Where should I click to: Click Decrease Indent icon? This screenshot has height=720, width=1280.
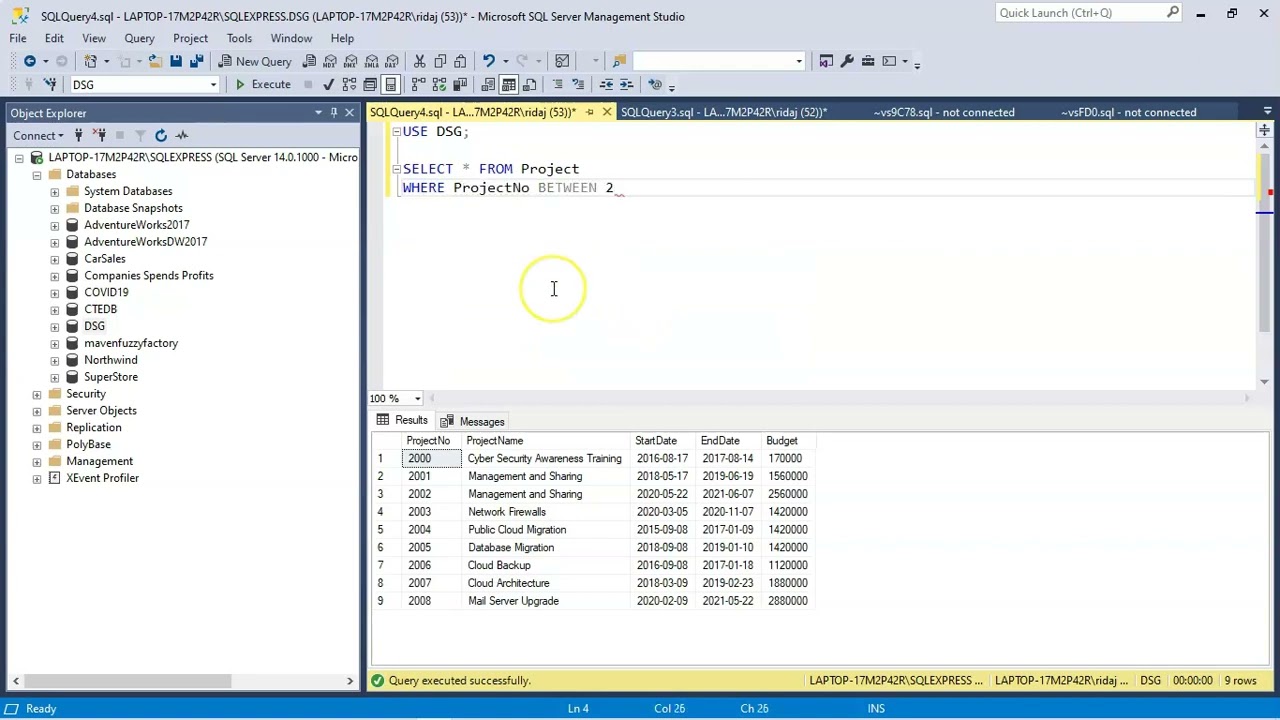pos(606,85)
